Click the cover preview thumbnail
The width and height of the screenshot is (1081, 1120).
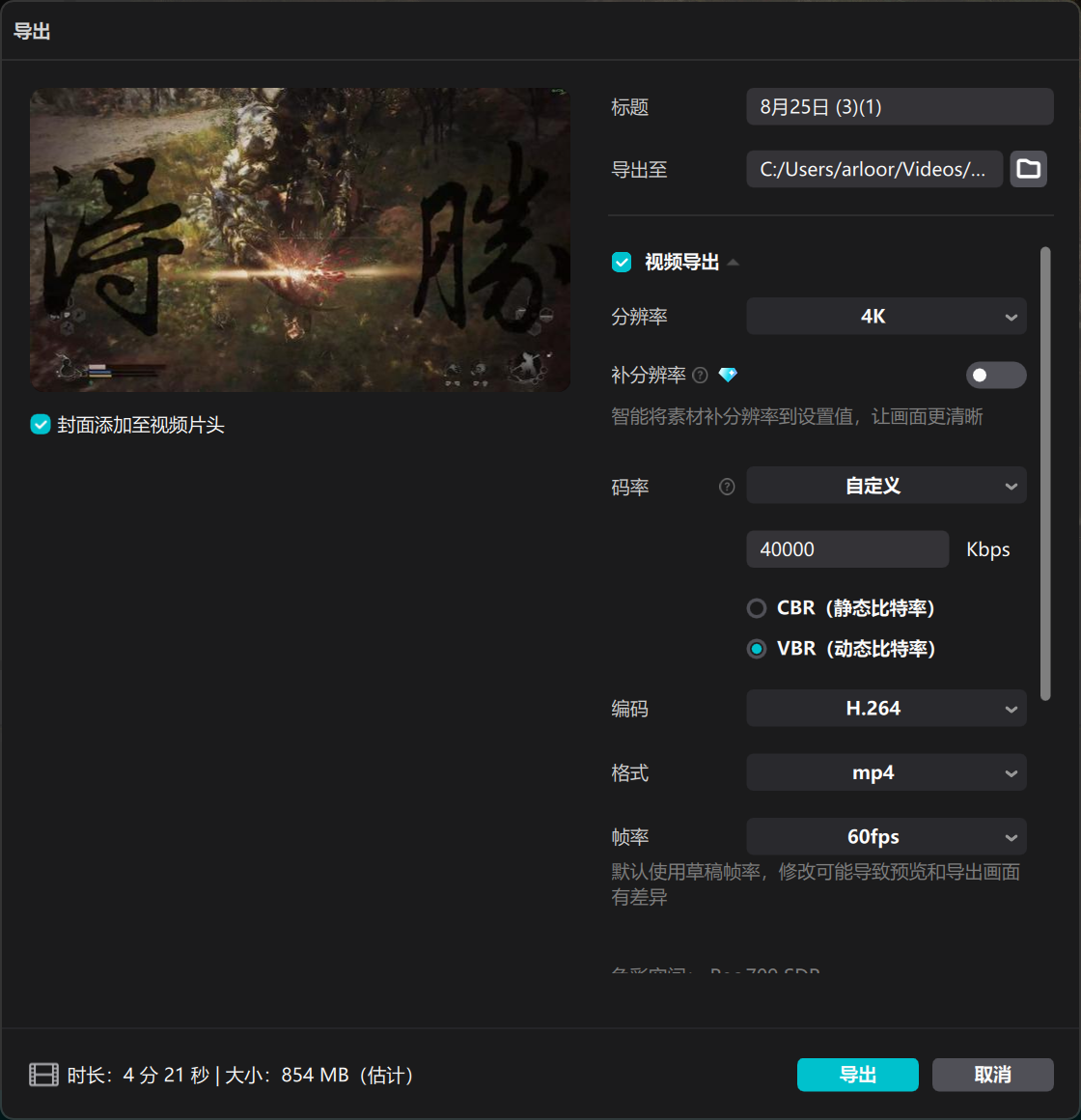click(300, 239)
